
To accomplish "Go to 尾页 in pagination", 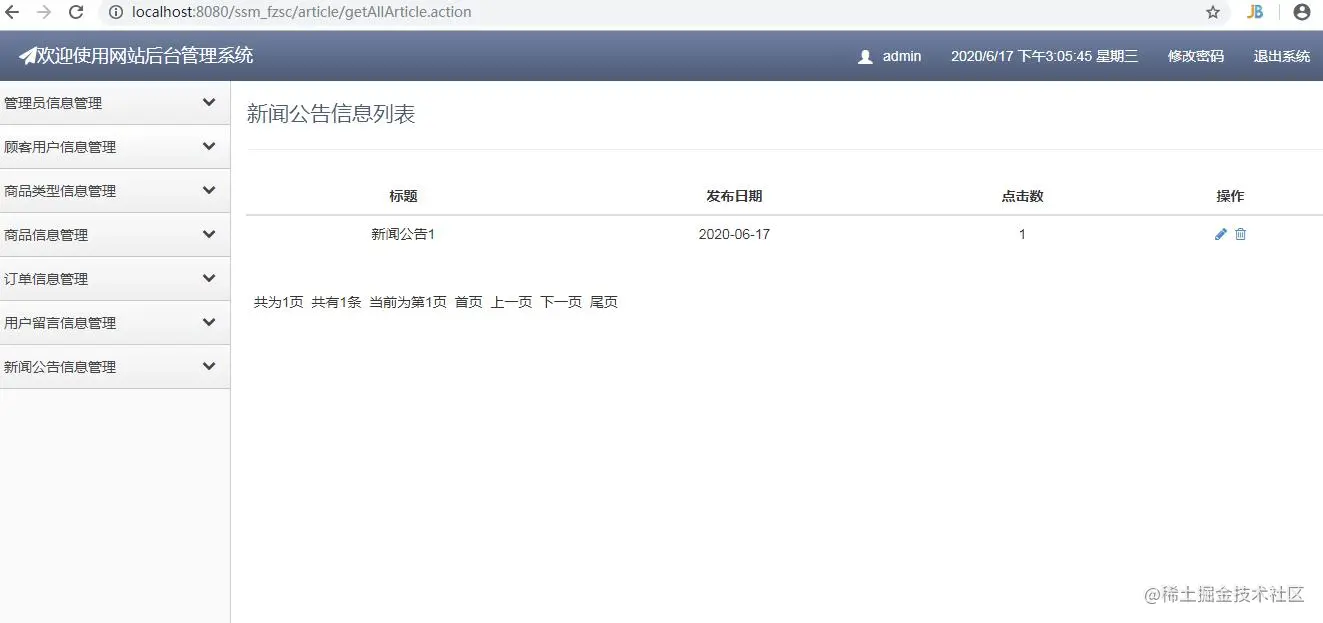I will [x=604, y=302].
